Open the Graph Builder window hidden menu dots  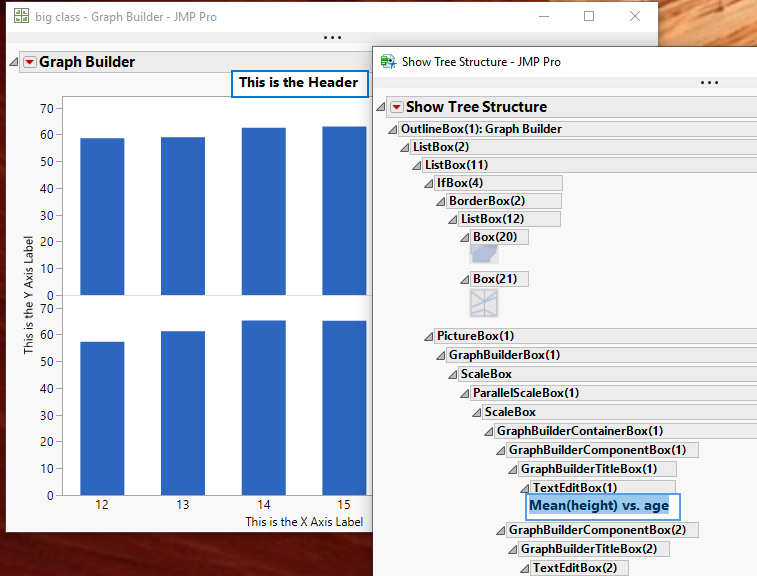pyautogui.click(x=332, y=38)
